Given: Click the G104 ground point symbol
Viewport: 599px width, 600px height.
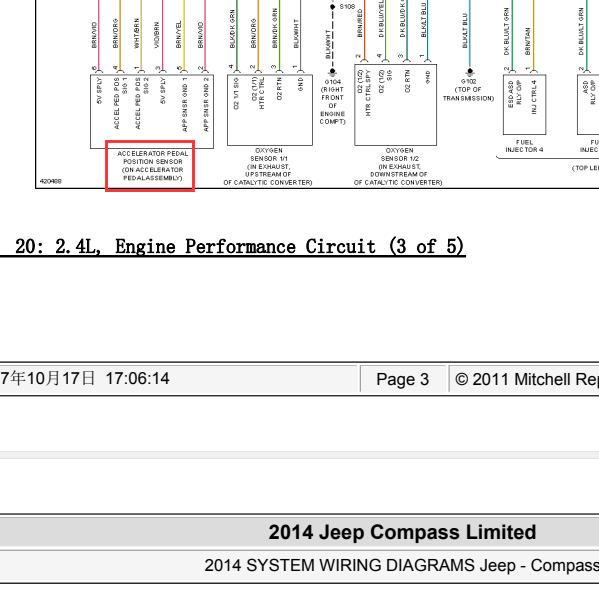Looking at the screenshot, I should tap(332, 72).
